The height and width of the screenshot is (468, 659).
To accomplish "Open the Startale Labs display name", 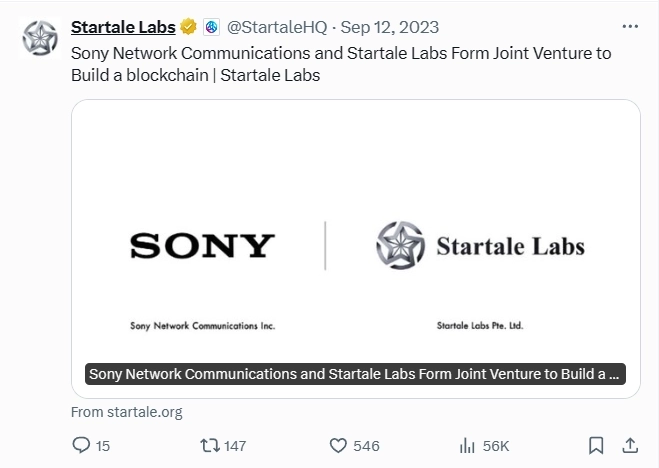I will (x=123, y=27).
